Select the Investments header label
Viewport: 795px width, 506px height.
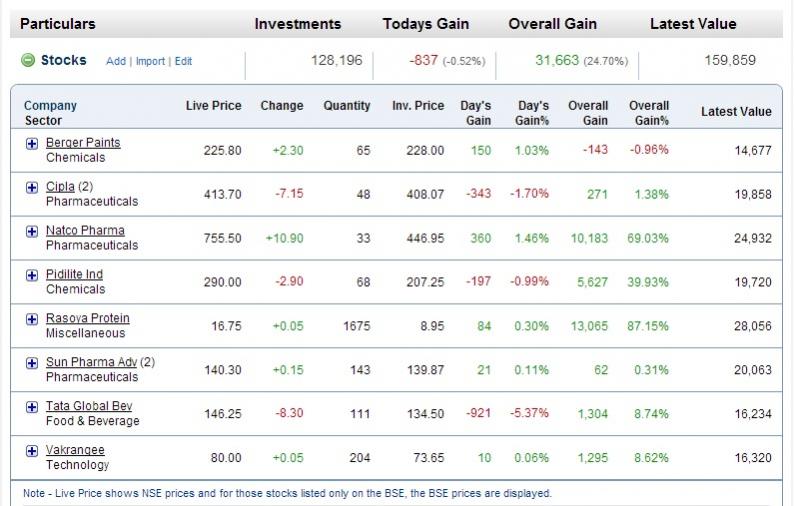(x=298, y=24)
